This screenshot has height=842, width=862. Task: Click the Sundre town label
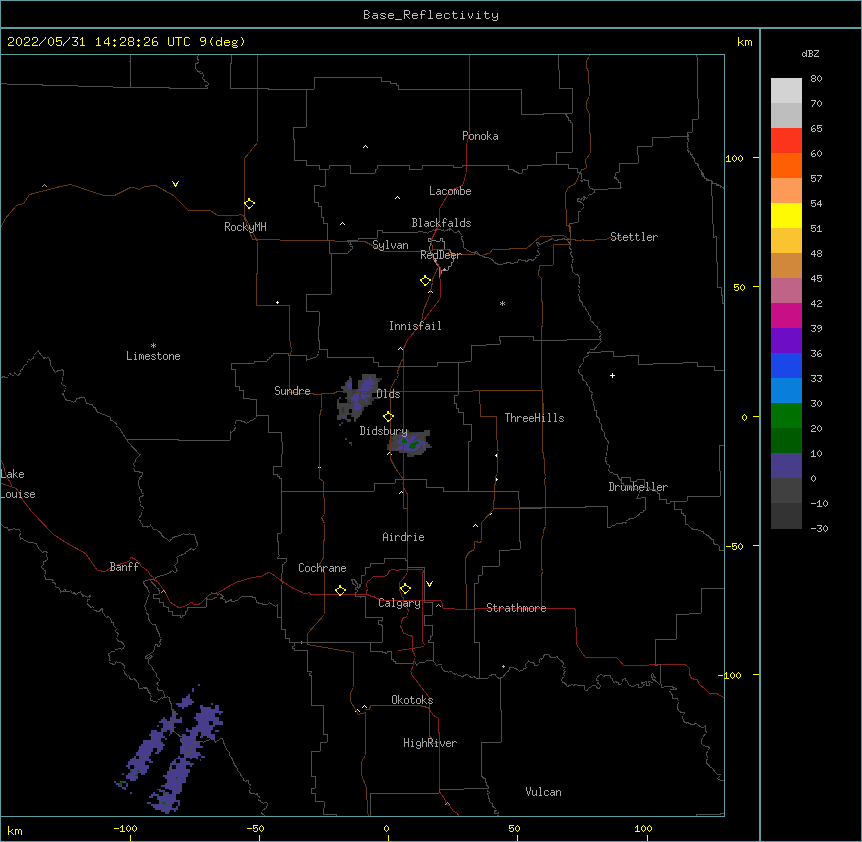[292, 391]
